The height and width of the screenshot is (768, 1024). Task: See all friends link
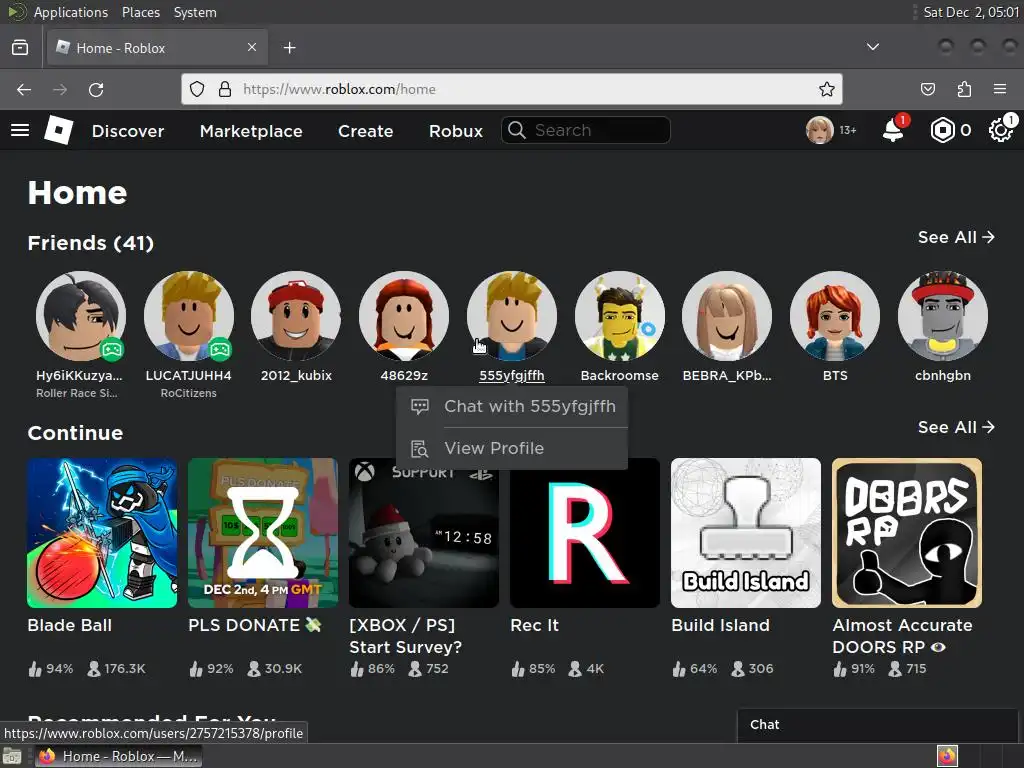[956, 237]
